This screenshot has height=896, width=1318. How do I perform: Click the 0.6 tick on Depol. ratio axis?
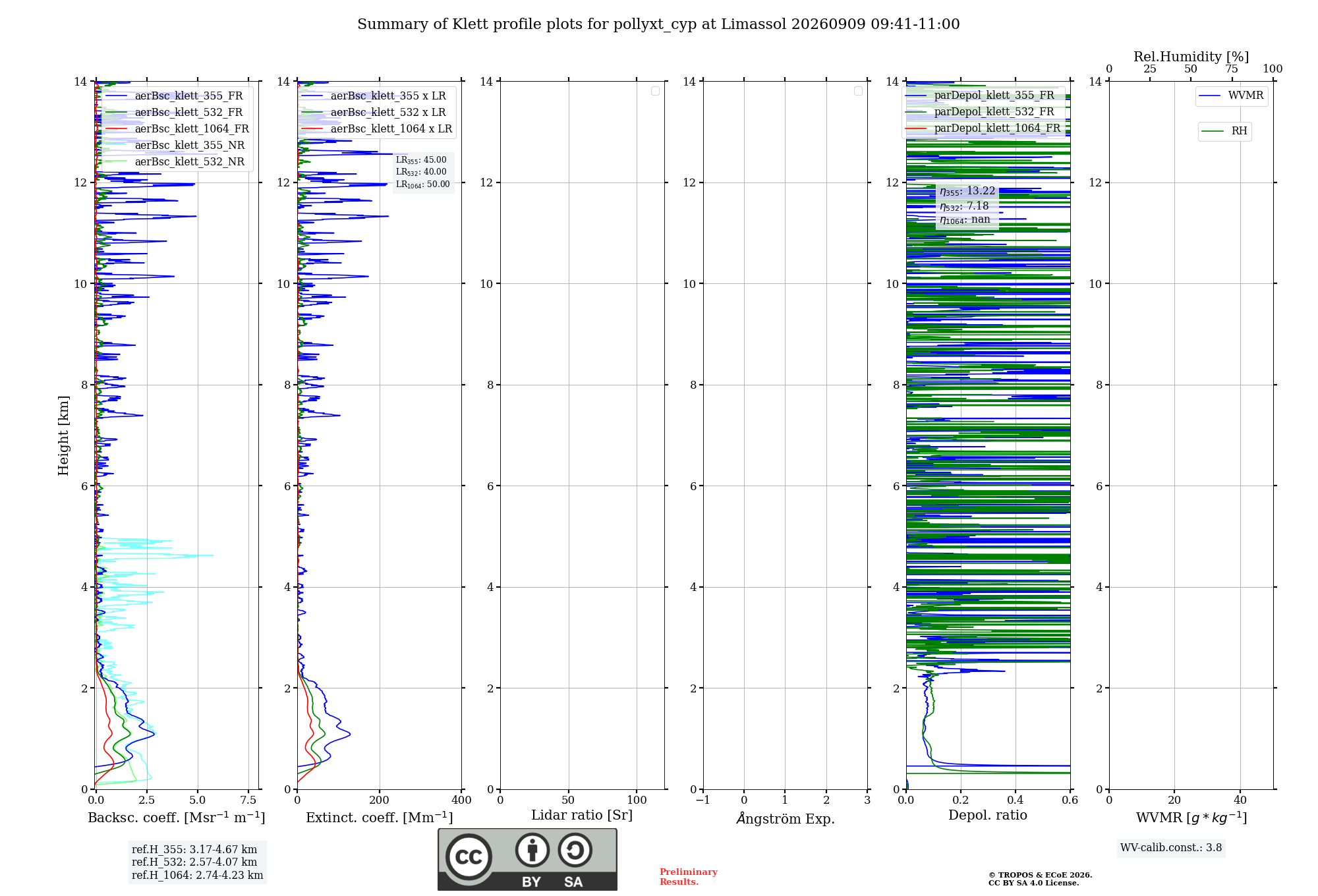[1070, 800]
